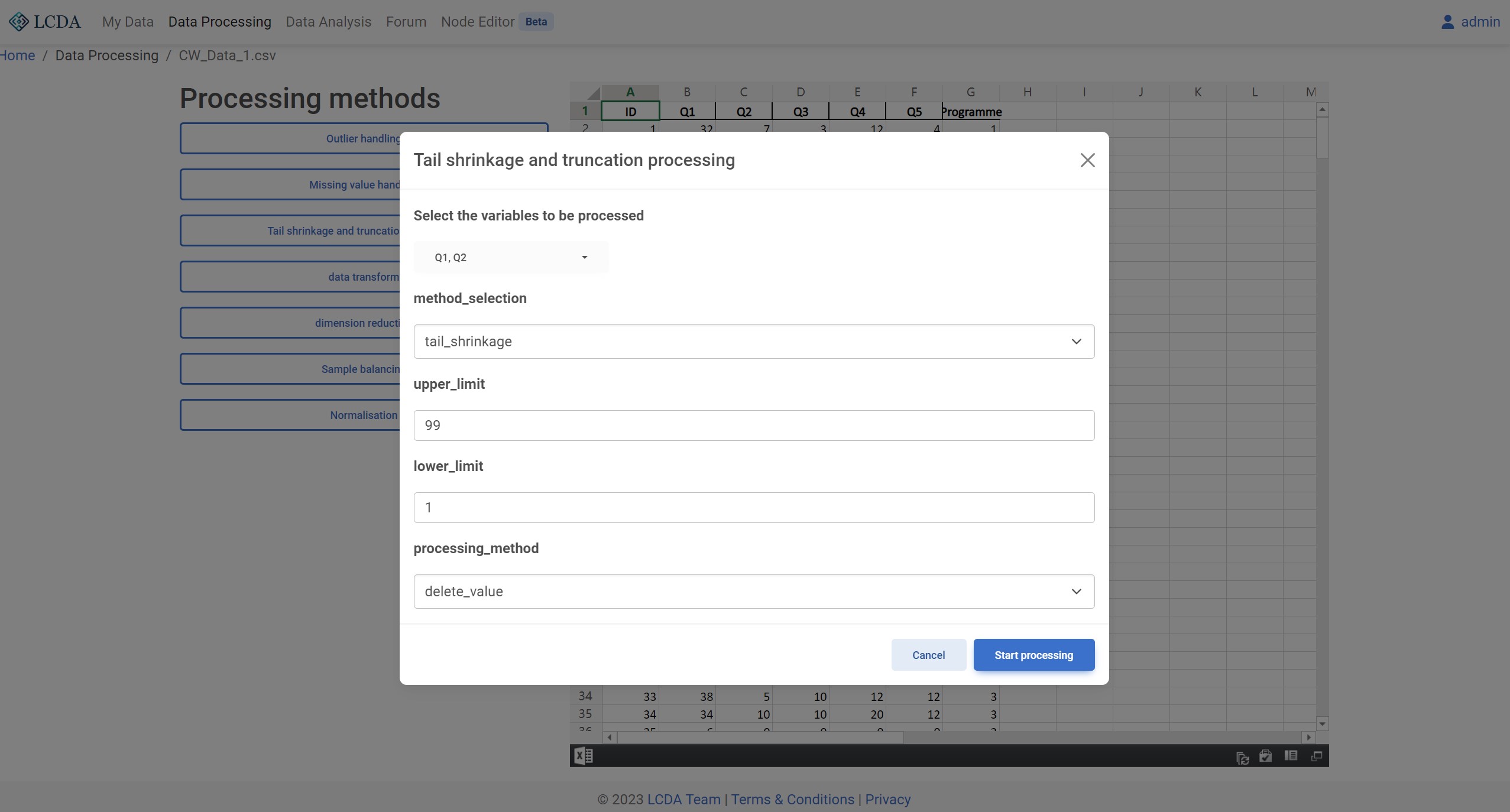Click the spreadsheet scroll-right arrow
The height and width of the screenshot is (812, 1510).
1308,737
